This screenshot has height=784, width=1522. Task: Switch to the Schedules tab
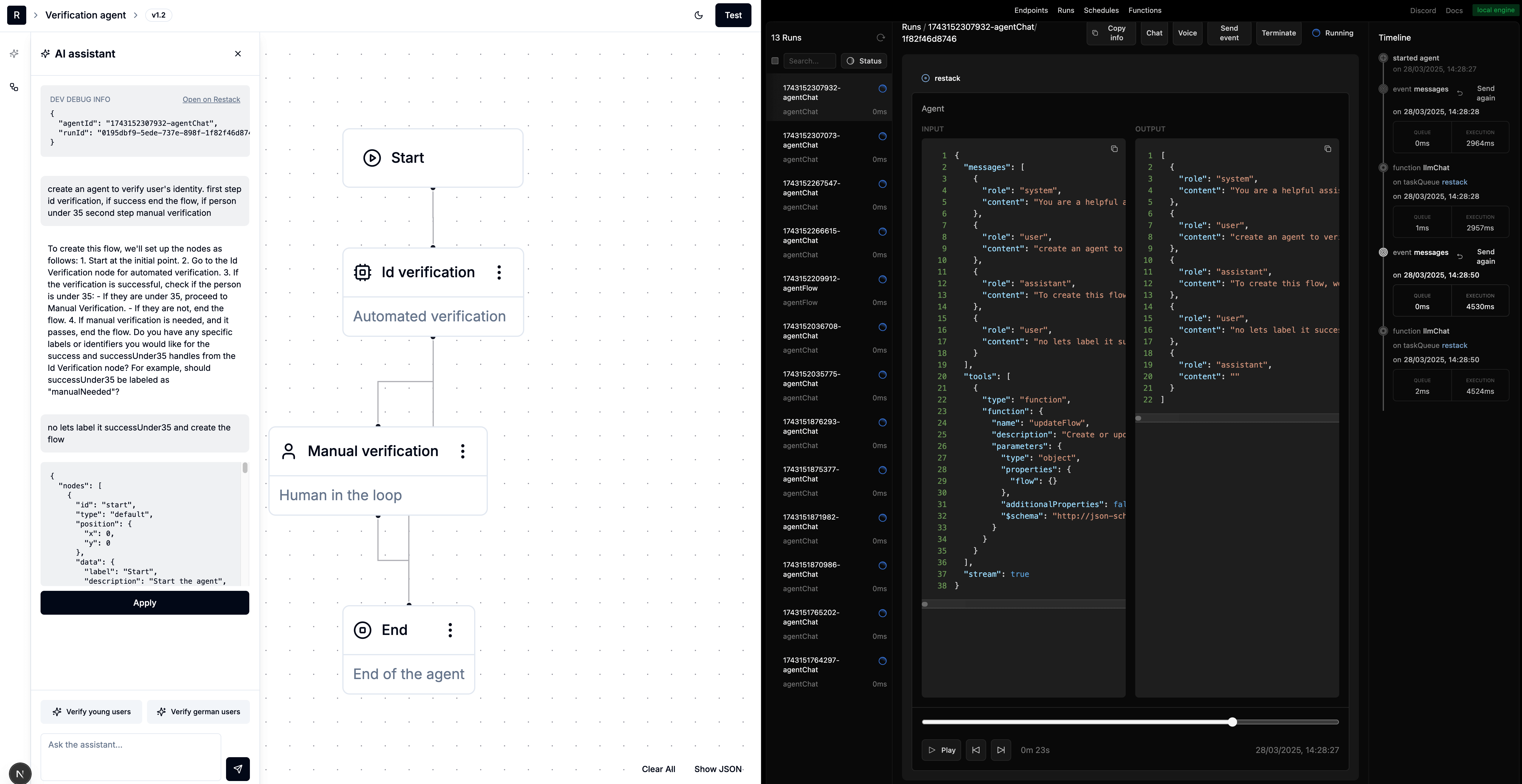point(1101,10)
